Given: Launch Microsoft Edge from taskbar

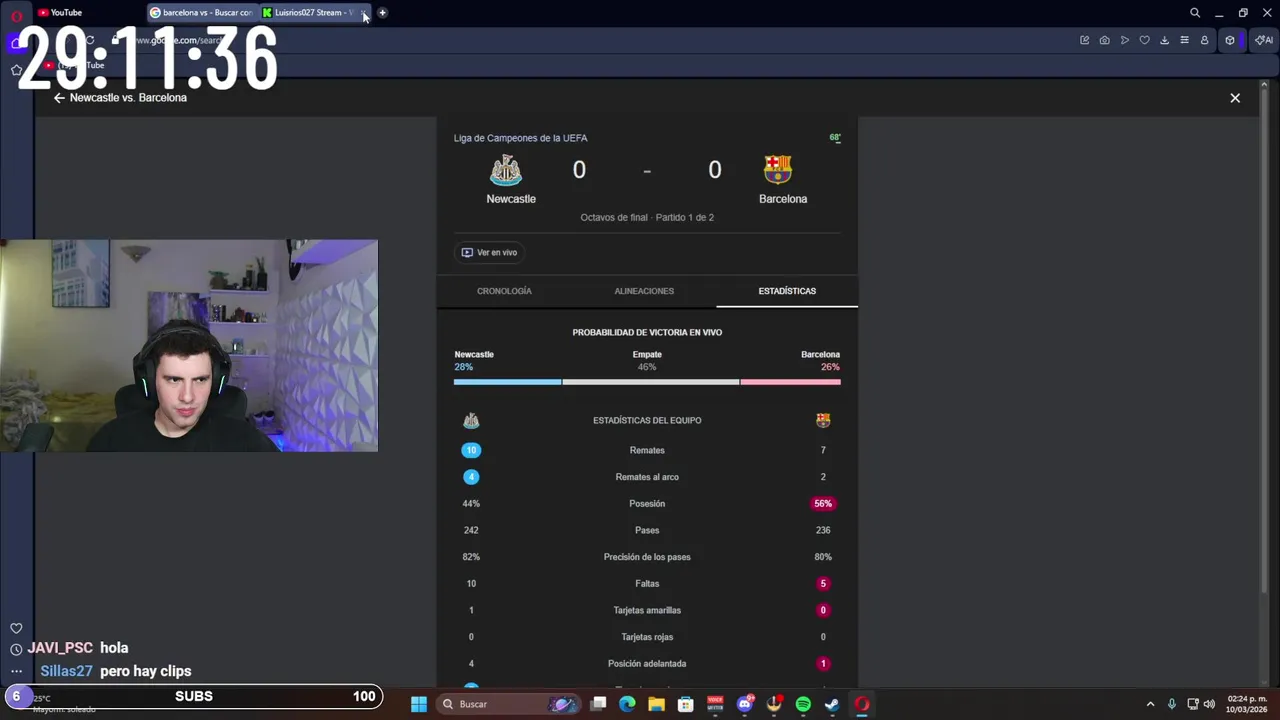Looking at the screenshot, I should tap(627, 704).
